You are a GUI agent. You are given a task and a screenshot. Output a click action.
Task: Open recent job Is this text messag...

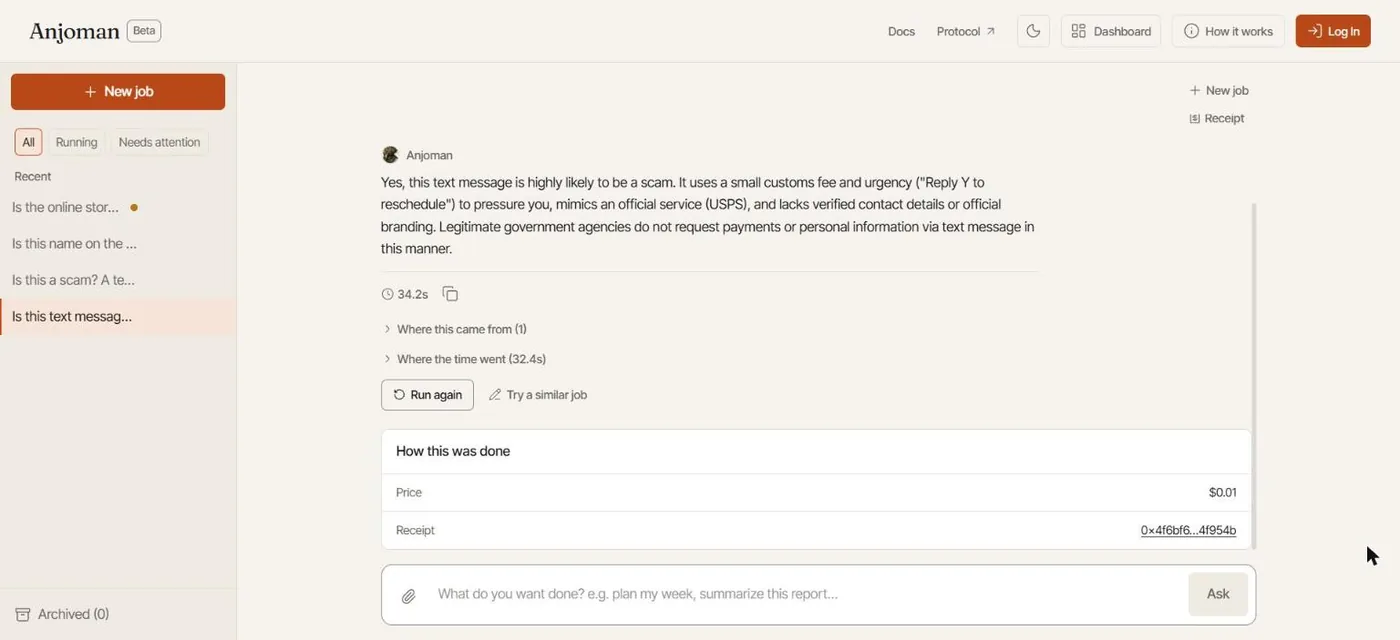118,316
